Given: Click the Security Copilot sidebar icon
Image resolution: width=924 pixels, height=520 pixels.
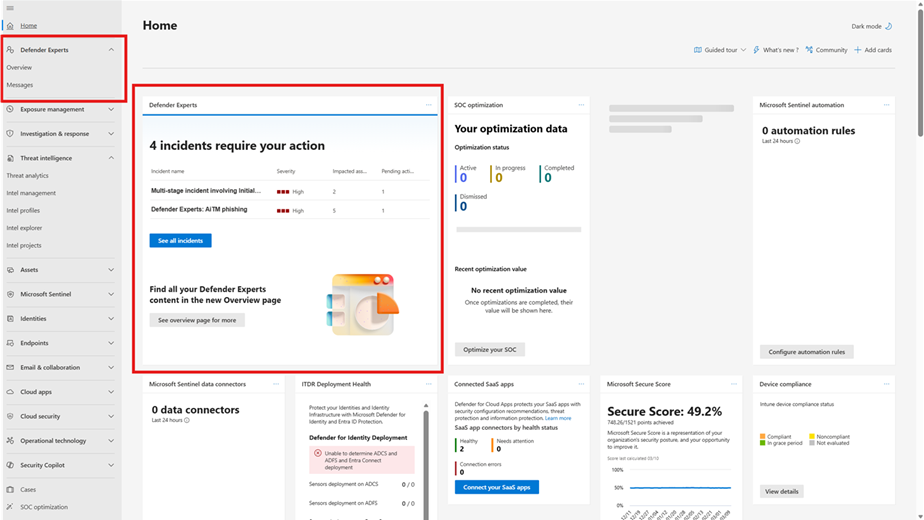Looking at the screenshot, I should click(10, 465).
